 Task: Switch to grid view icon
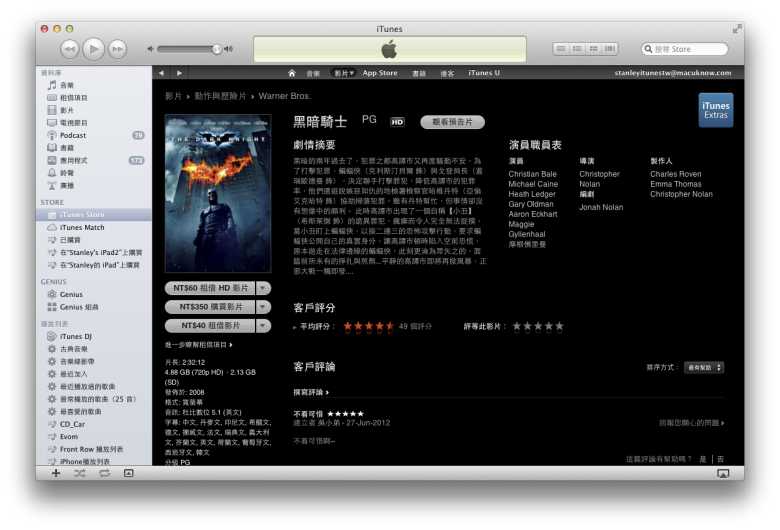point(593,49)
